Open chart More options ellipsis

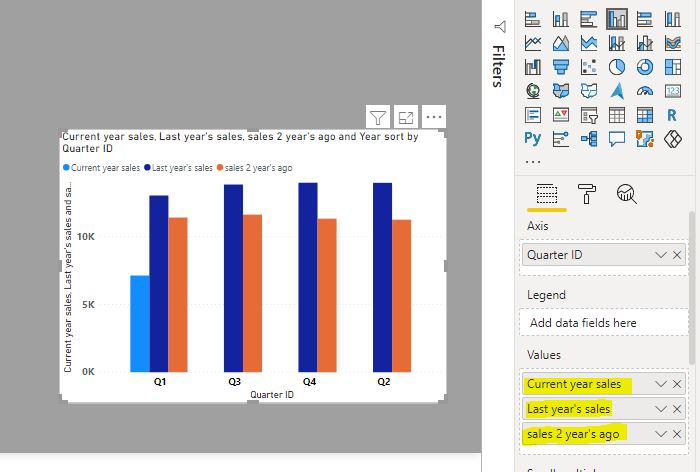pos(434,117)
